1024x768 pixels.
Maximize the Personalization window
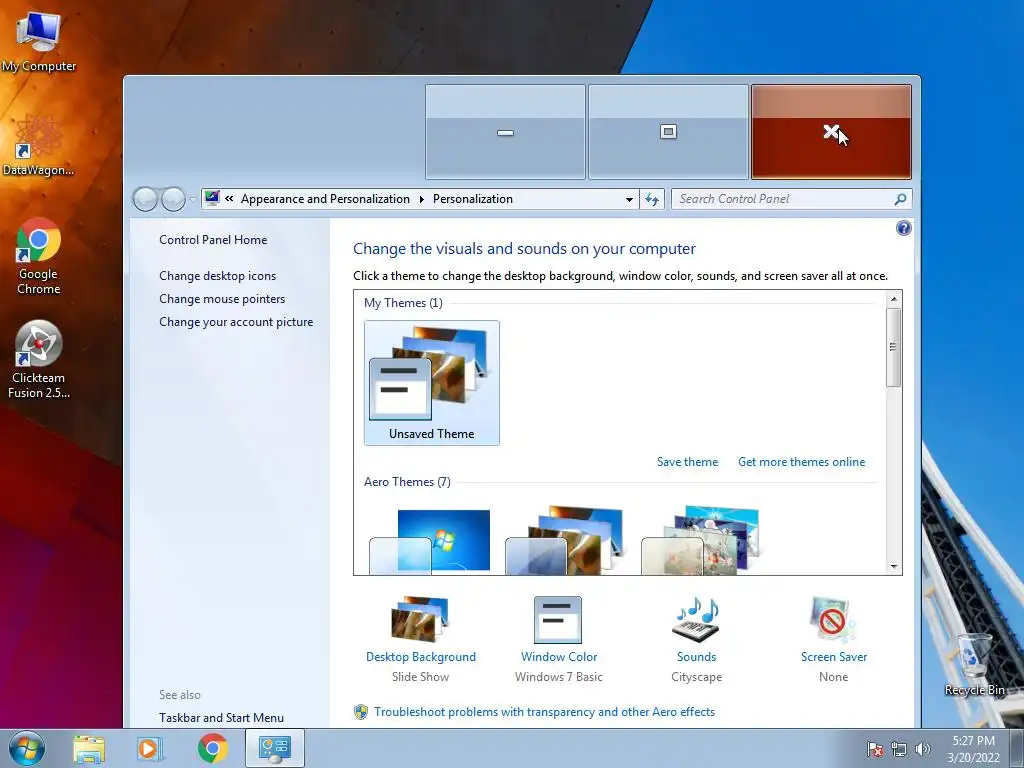[x=668, y=132]
